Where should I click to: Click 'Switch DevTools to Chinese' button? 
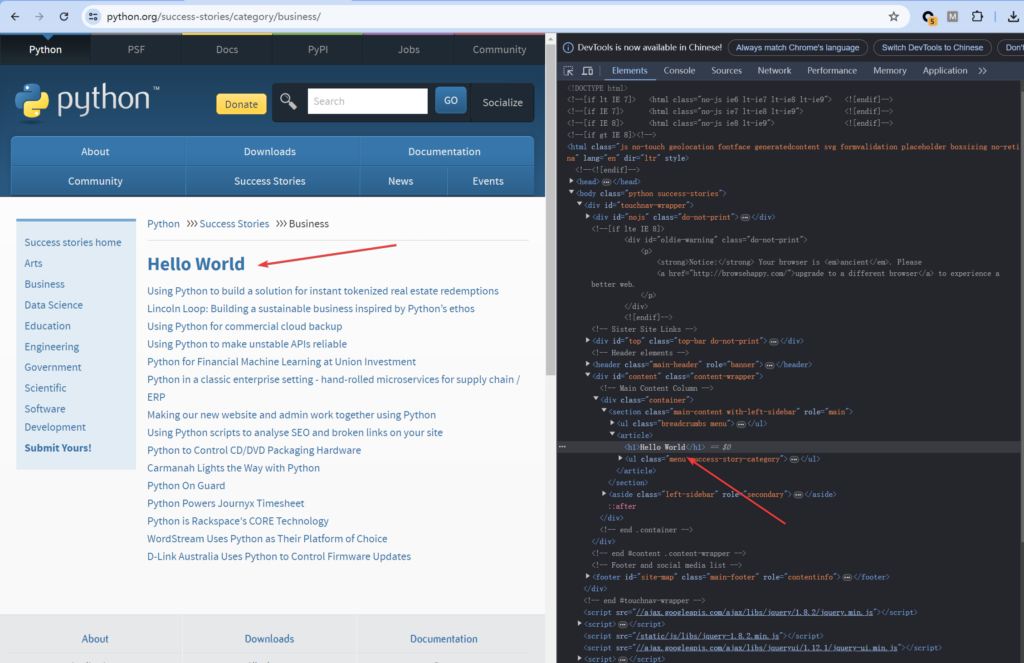tap(931, 47)
